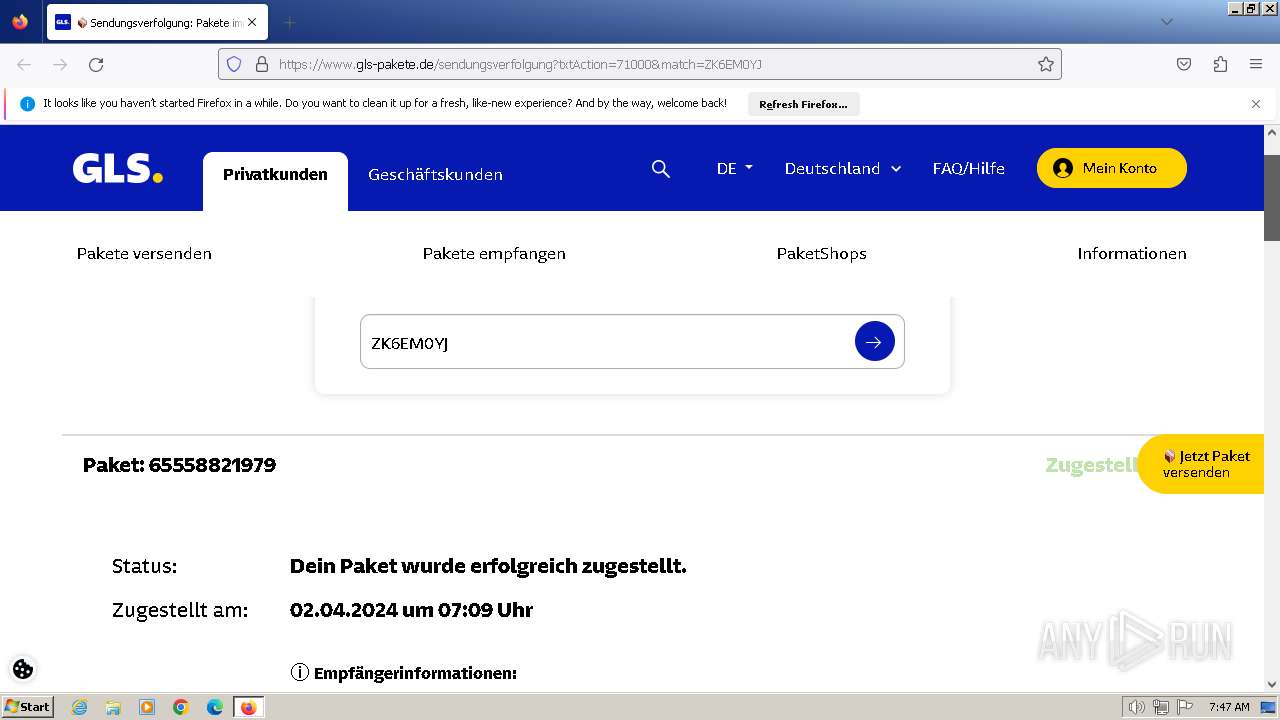Click the volume speaker tray icon
The height and width of the screenshot is (720, 1280).
click(x=1137, y=707)
